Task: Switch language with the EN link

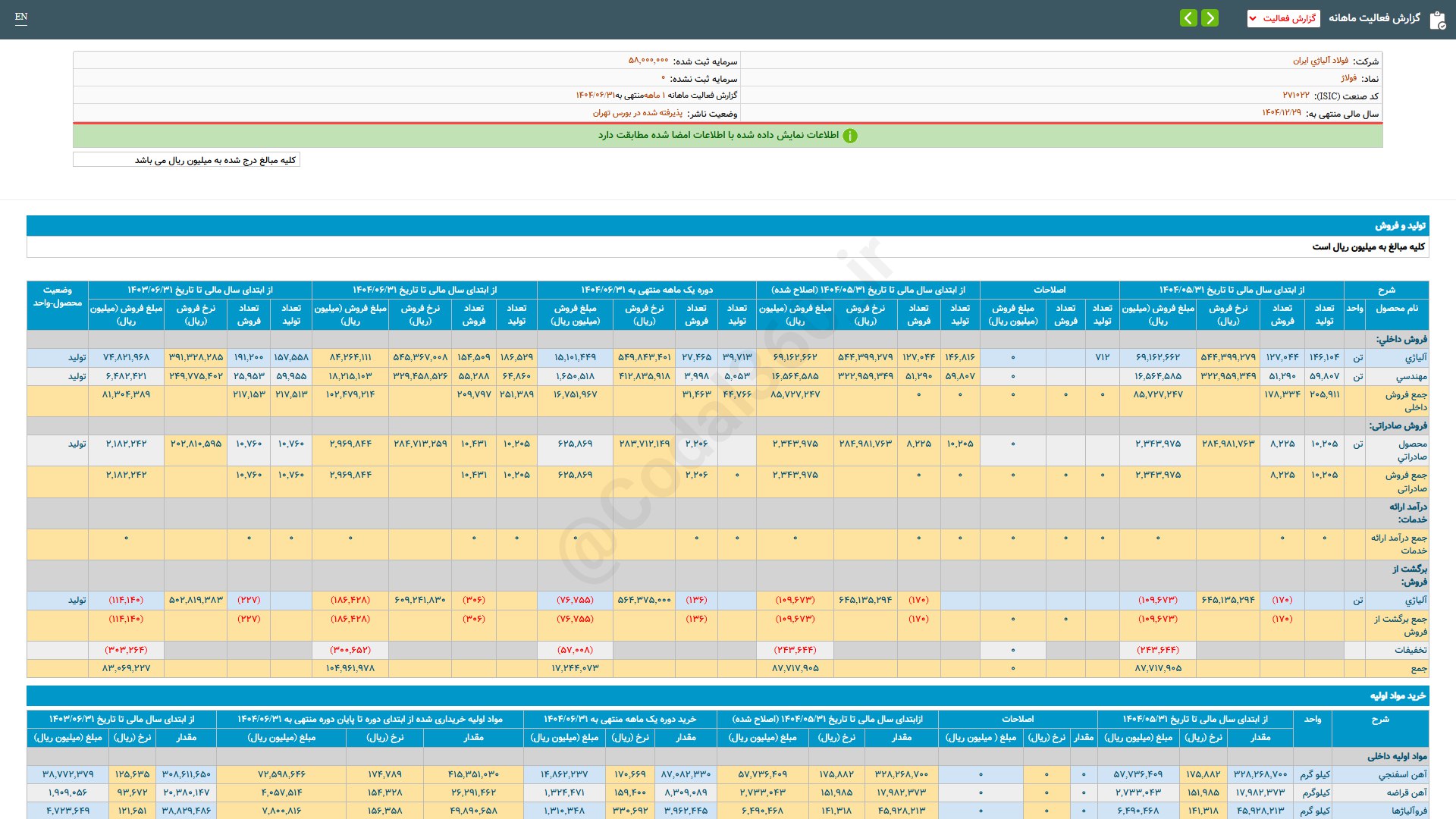Action: click(21, 17)
